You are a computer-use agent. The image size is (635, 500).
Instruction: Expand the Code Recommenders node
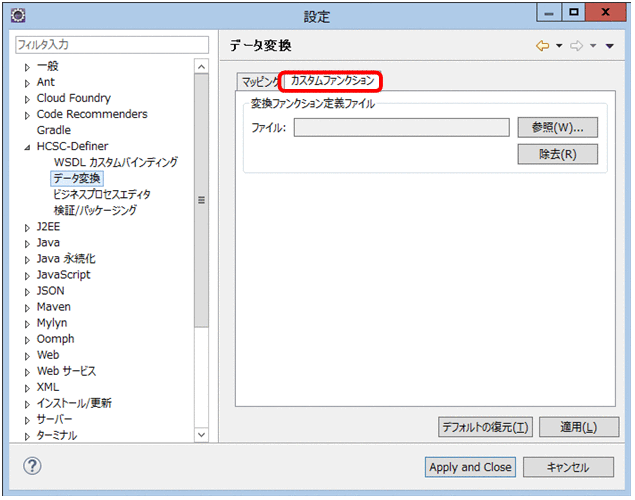click(x=27, y=115)
